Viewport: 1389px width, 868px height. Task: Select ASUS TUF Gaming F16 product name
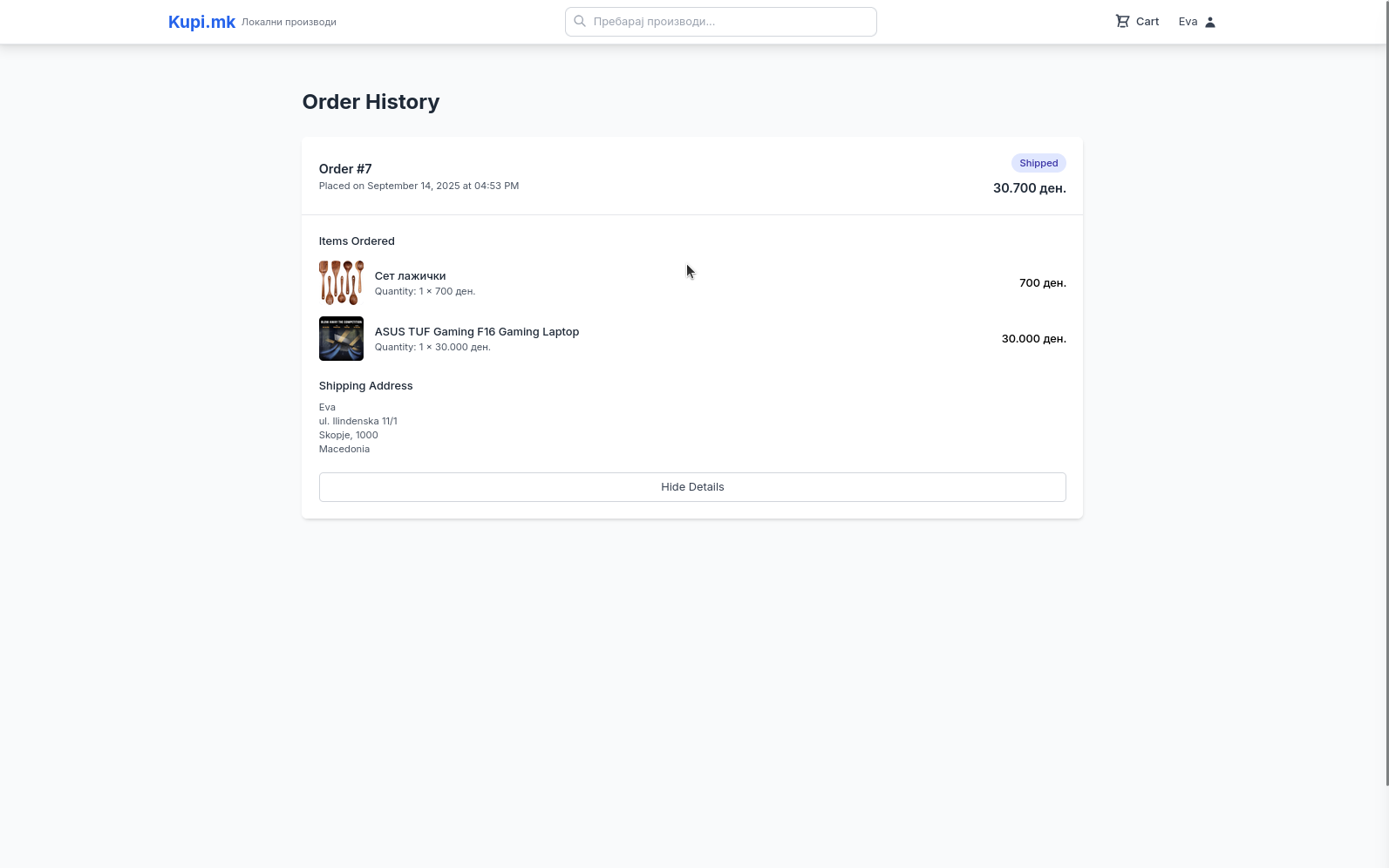tap(477, 332)
